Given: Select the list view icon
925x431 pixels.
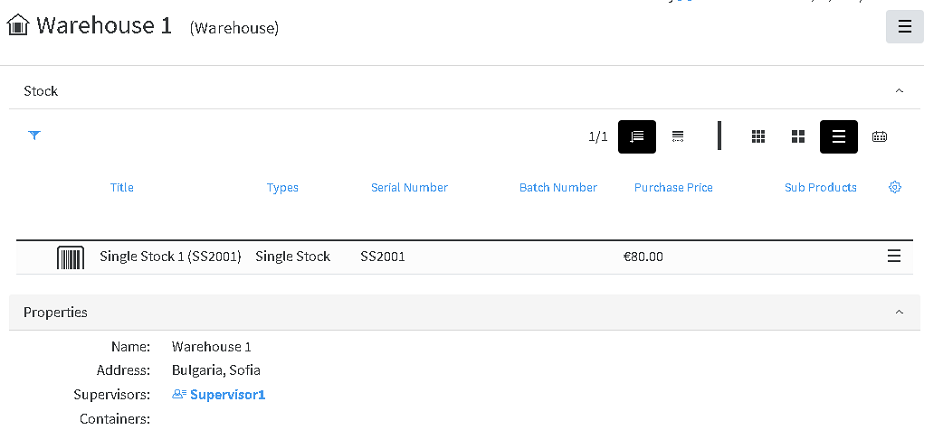Looking at the screenshot, I should [838, 137].
